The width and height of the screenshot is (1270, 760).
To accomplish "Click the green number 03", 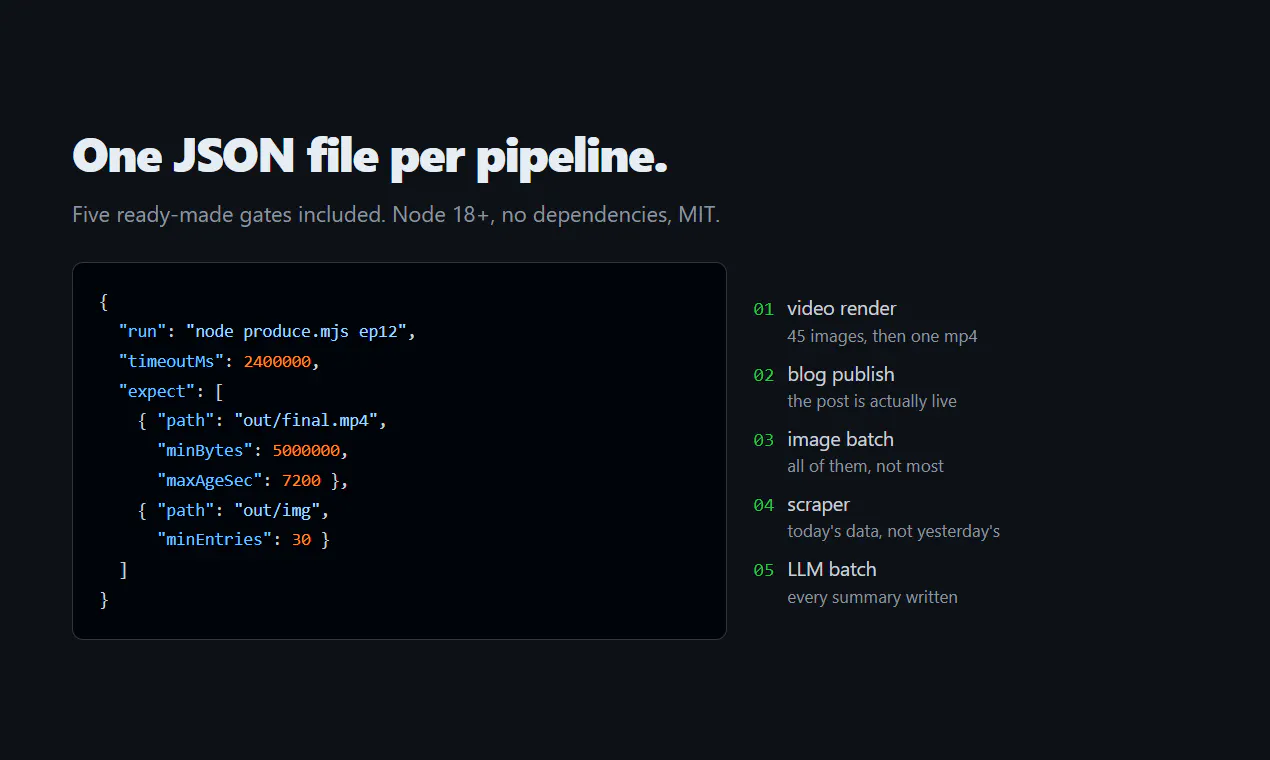I will (x=764, y=440).
